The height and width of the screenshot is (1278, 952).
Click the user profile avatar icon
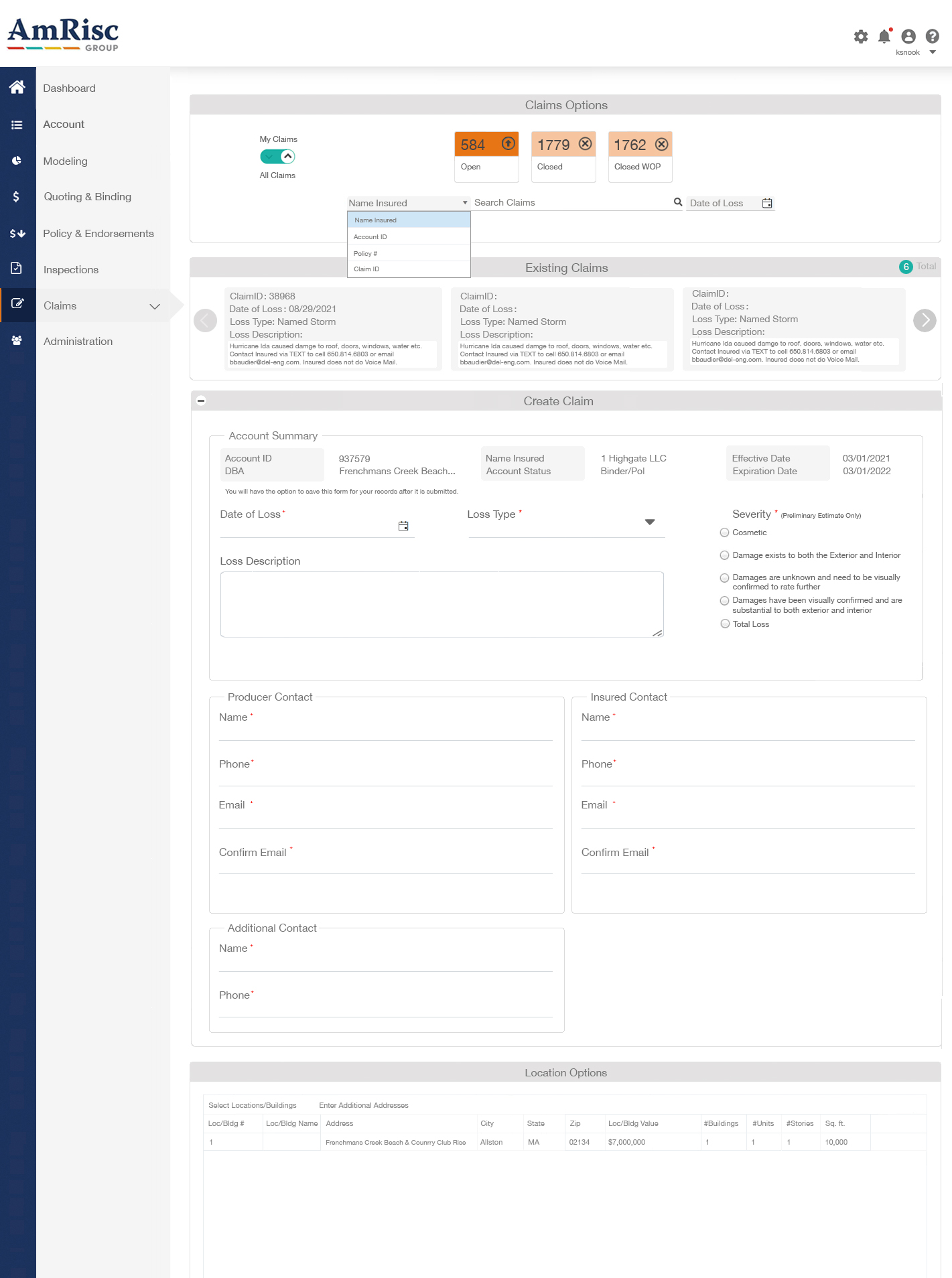pos(908,37)
